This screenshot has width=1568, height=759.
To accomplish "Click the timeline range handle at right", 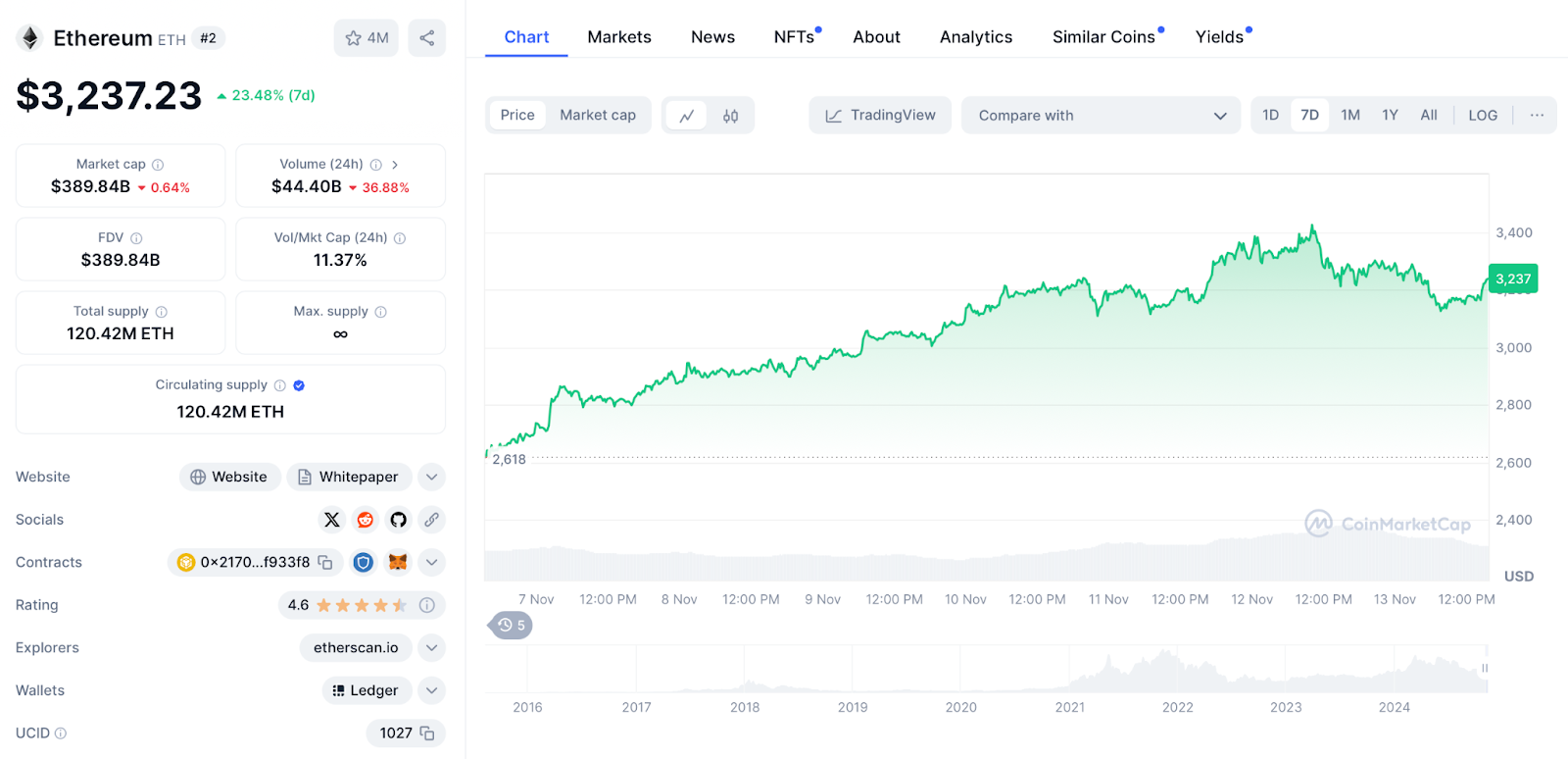I will click(1485, 669).
